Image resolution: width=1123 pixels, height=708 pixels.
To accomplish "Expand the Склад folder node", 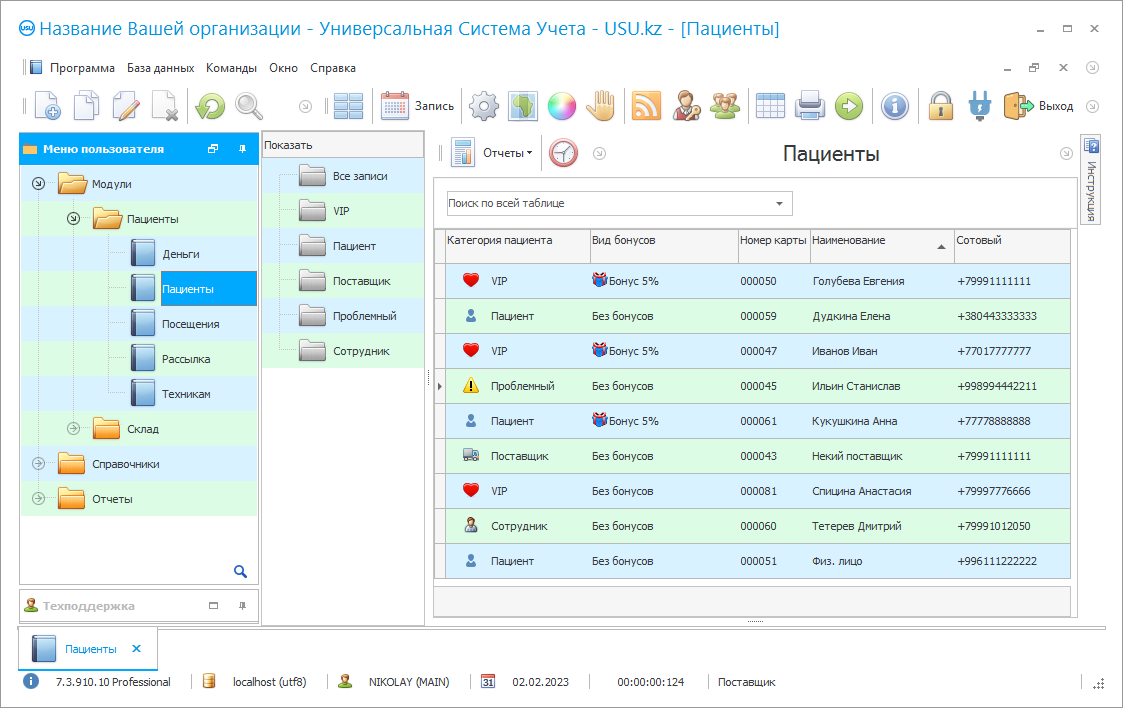I will coord(73,429).
